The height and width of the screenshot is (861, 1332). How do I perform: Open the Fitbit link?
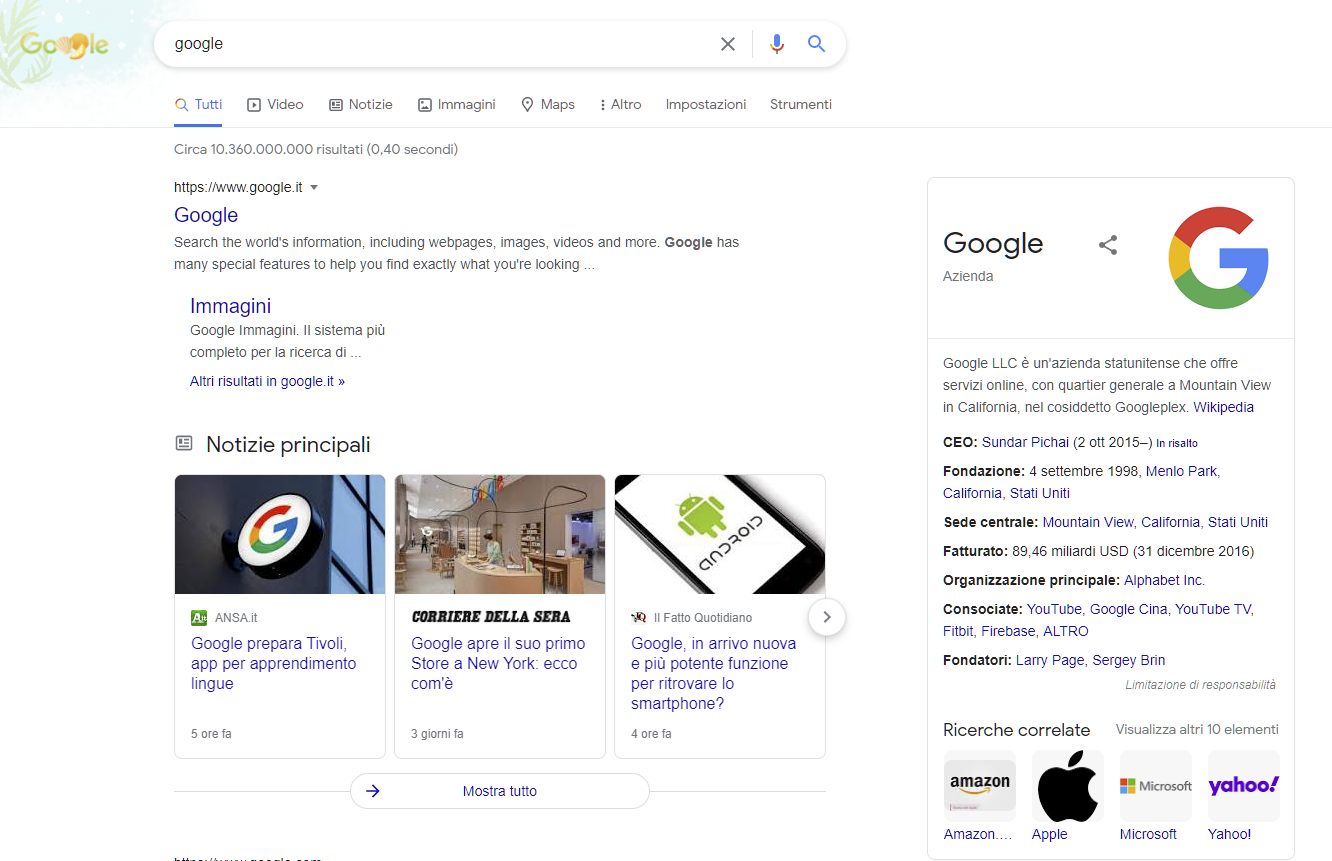(x=957, y=631)
